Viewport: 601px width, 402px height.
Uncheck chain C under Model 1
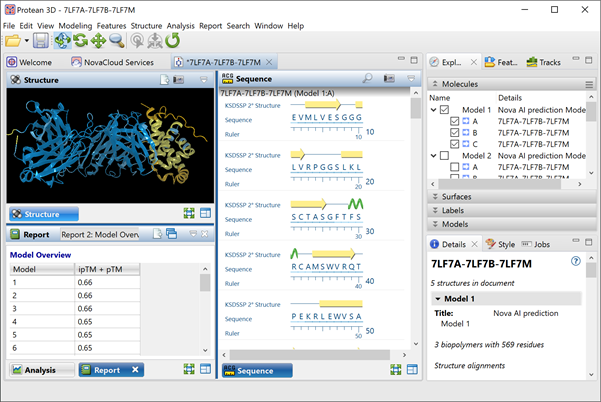tap(455, 144)
